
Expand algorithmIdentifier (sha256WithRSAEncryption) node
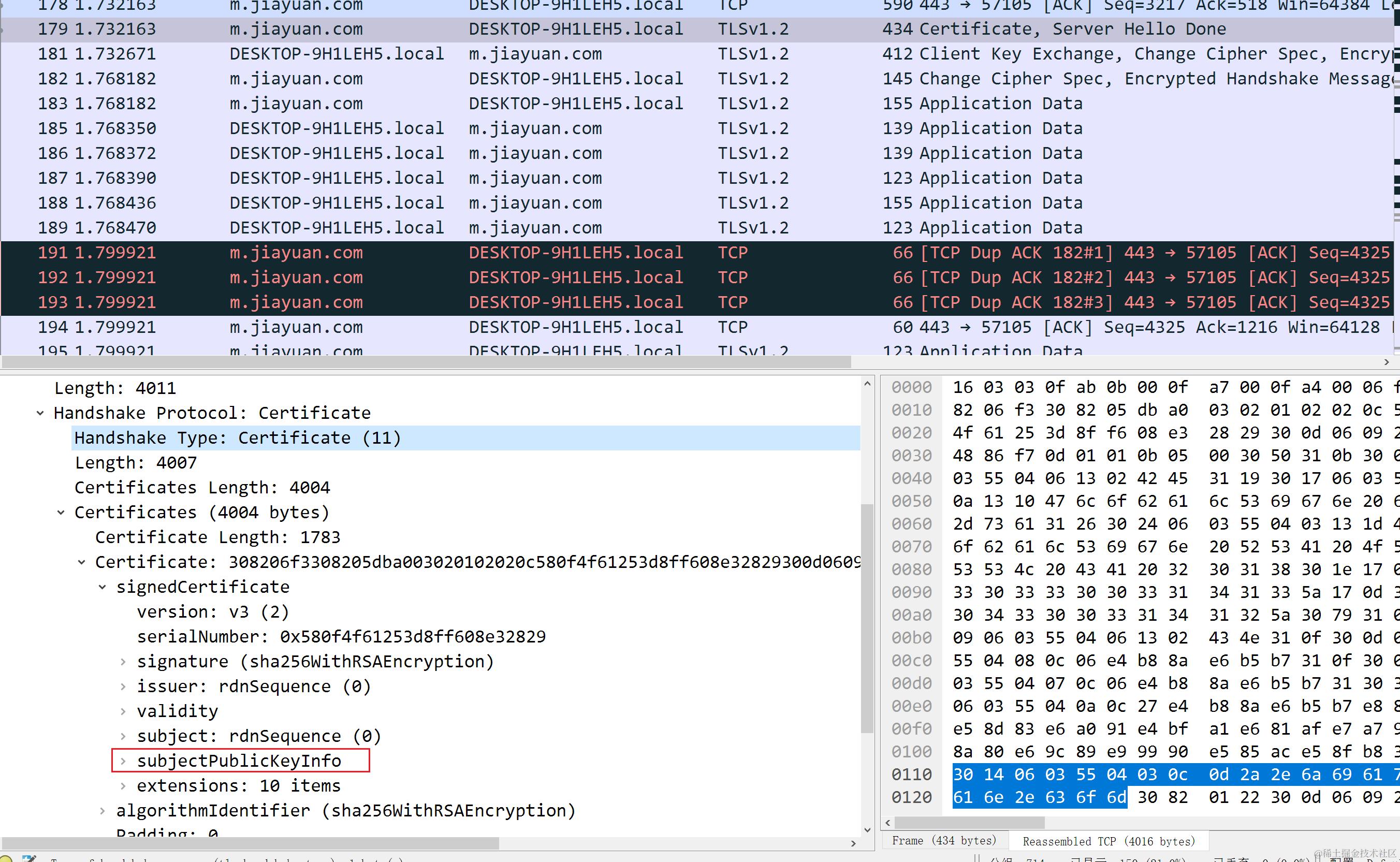coord(102,811)
